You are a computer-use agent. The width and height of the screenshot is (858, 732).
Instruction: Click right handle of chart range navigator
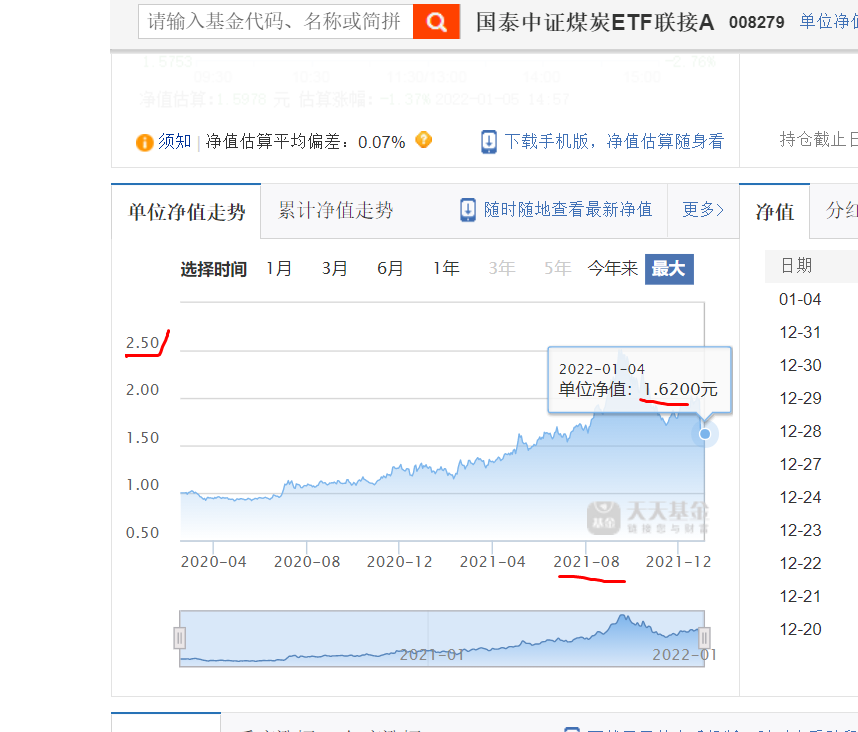[x=705, y=638]
